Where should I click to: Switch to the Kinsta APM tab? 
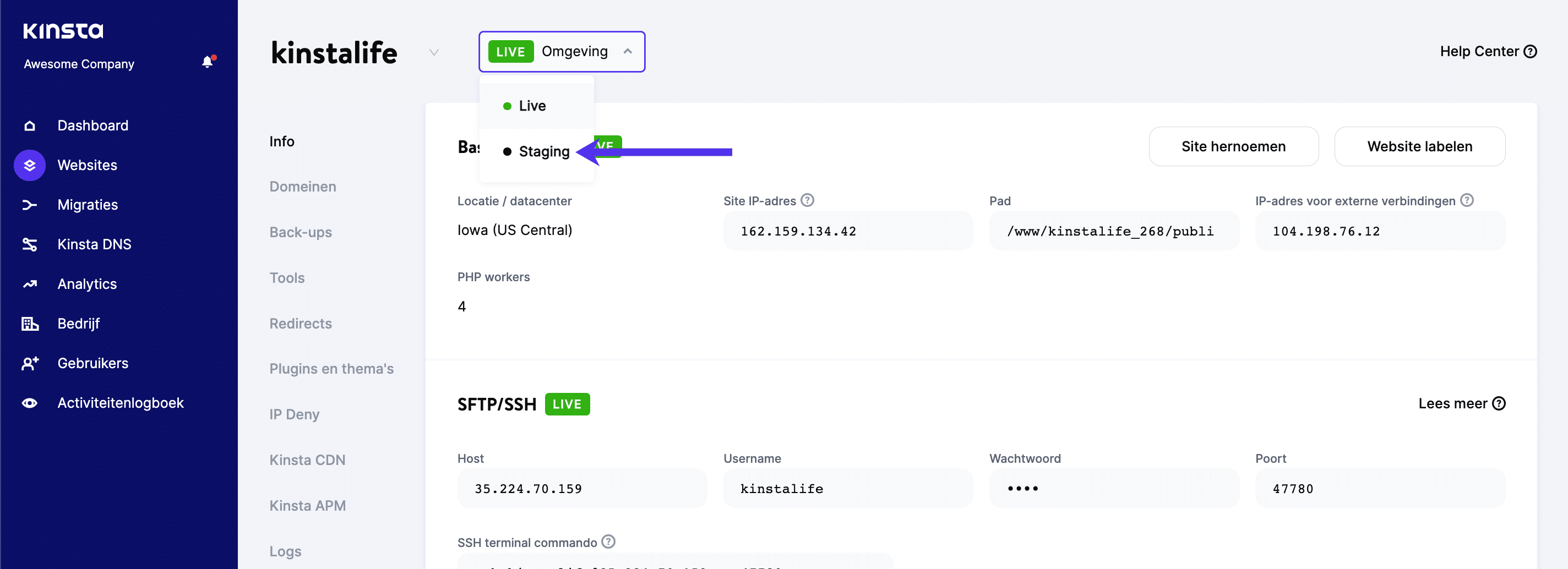307,506
